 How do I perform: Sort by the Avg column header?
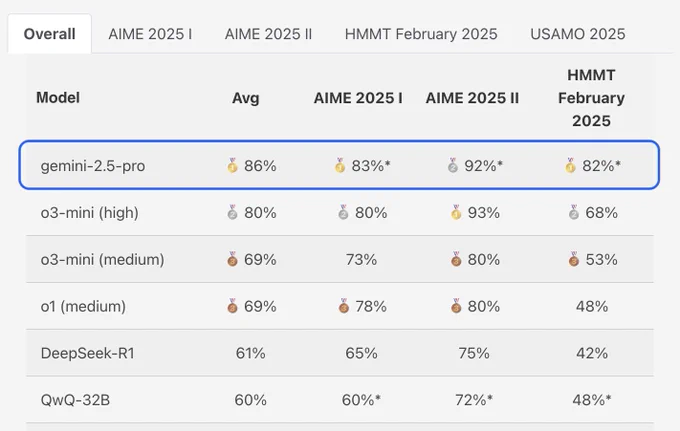245,98
